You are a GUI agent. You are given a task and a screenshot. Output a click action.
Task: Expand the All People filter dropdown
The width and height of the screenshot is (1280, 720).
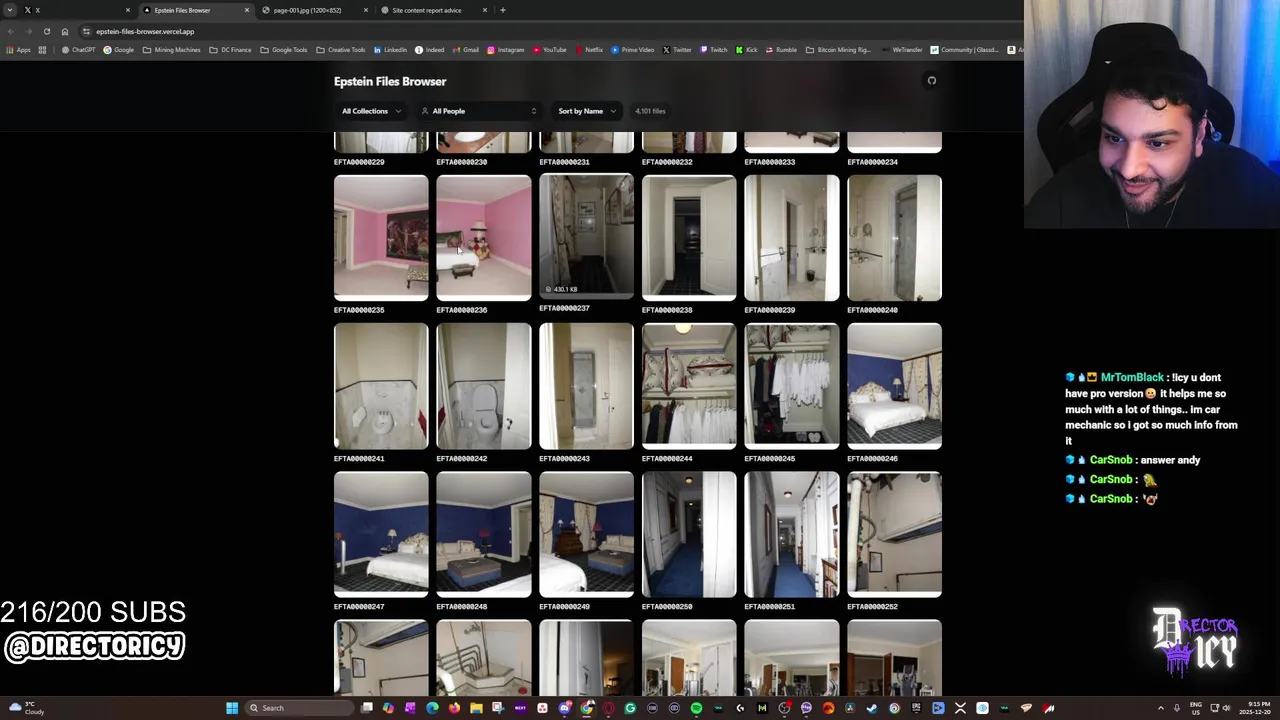pos(479,111)
